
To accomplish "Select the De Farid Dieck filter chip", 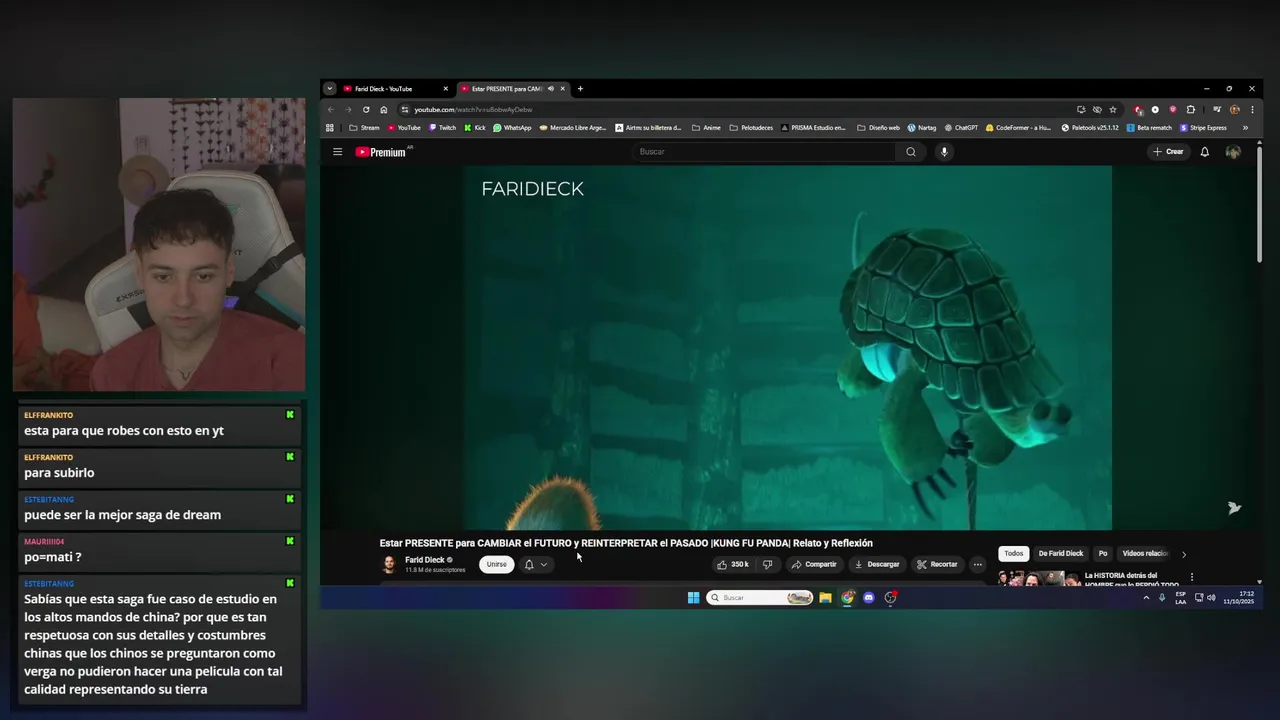I will coord(1061,553).
